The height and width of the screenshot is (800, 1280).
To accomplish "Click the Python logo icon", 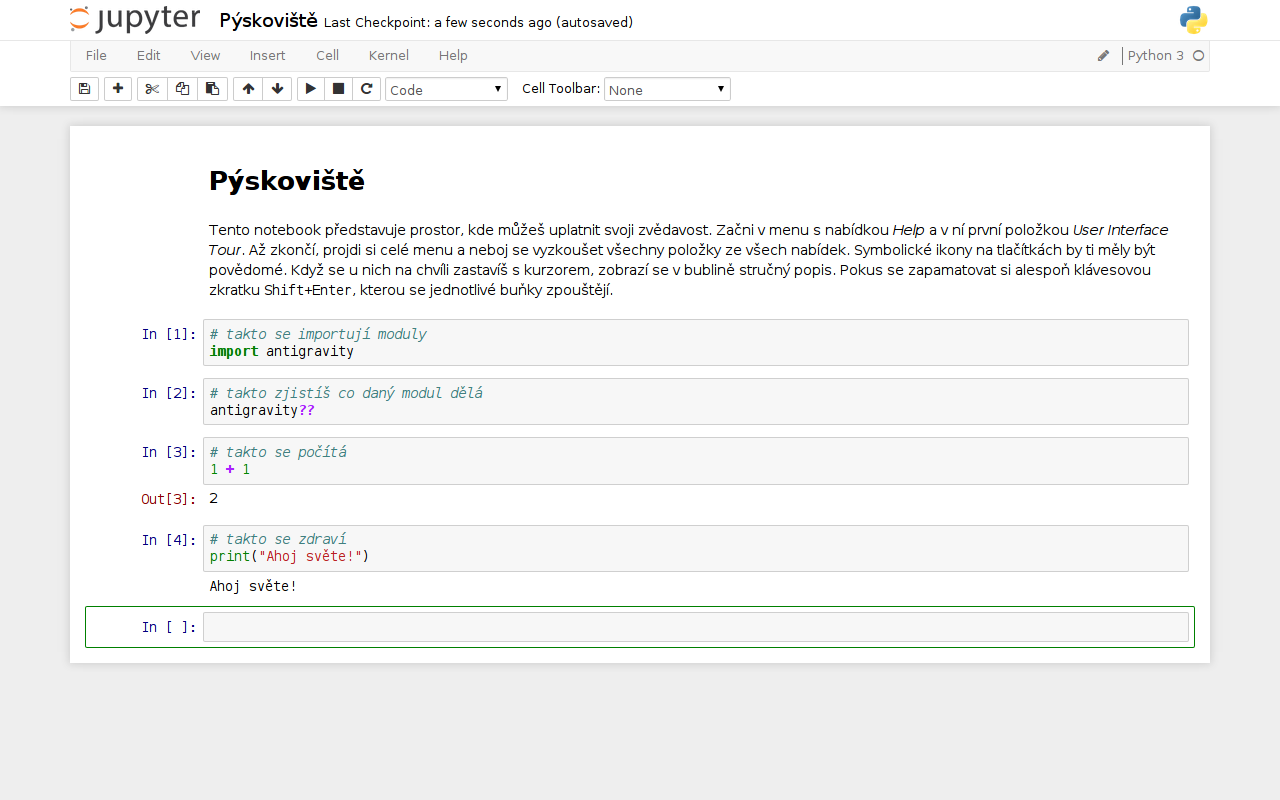I will tap(1193, 20).
